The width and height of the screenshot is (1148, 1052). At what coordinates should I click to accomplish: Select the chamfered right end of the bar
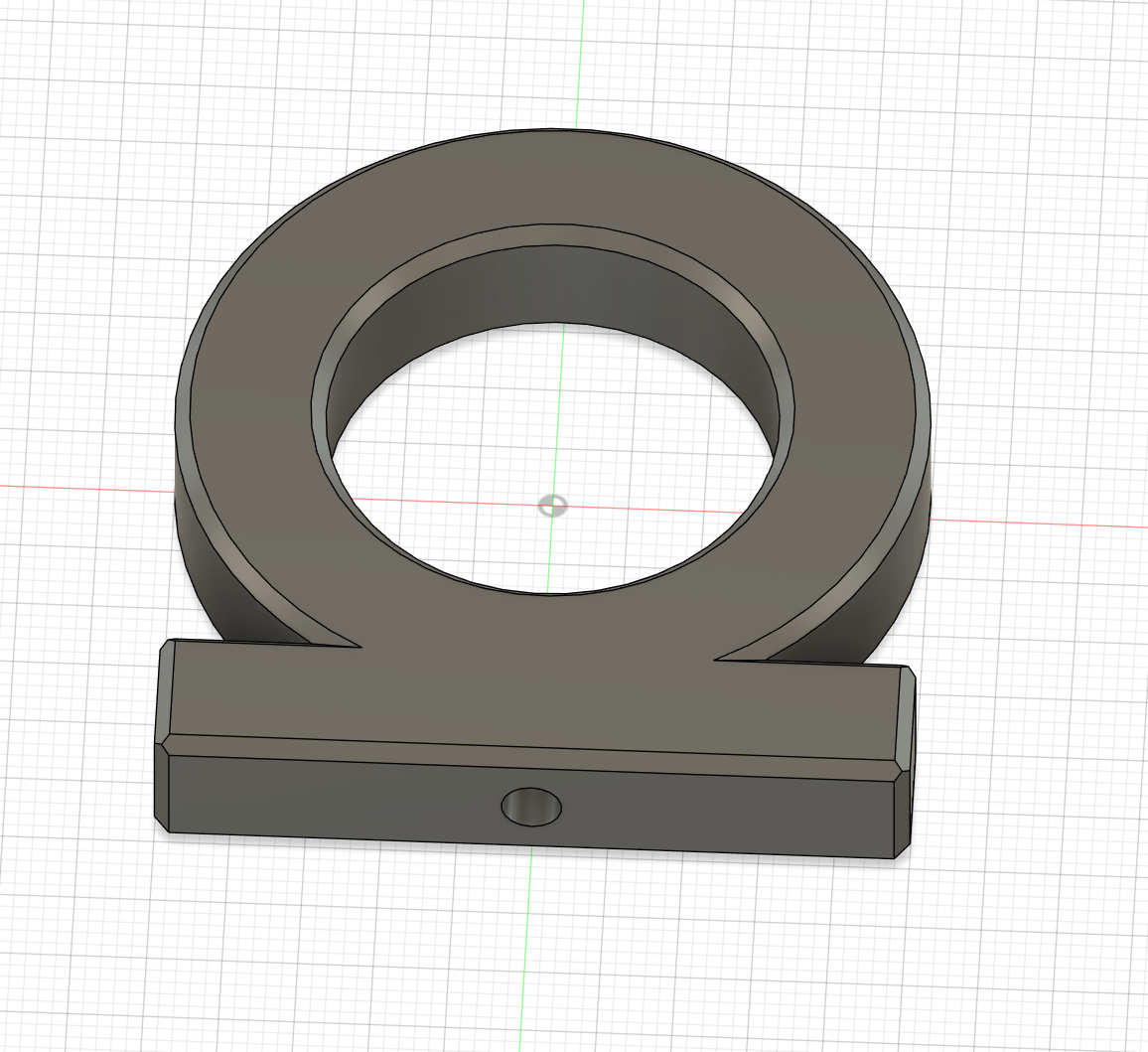(904, 765)
